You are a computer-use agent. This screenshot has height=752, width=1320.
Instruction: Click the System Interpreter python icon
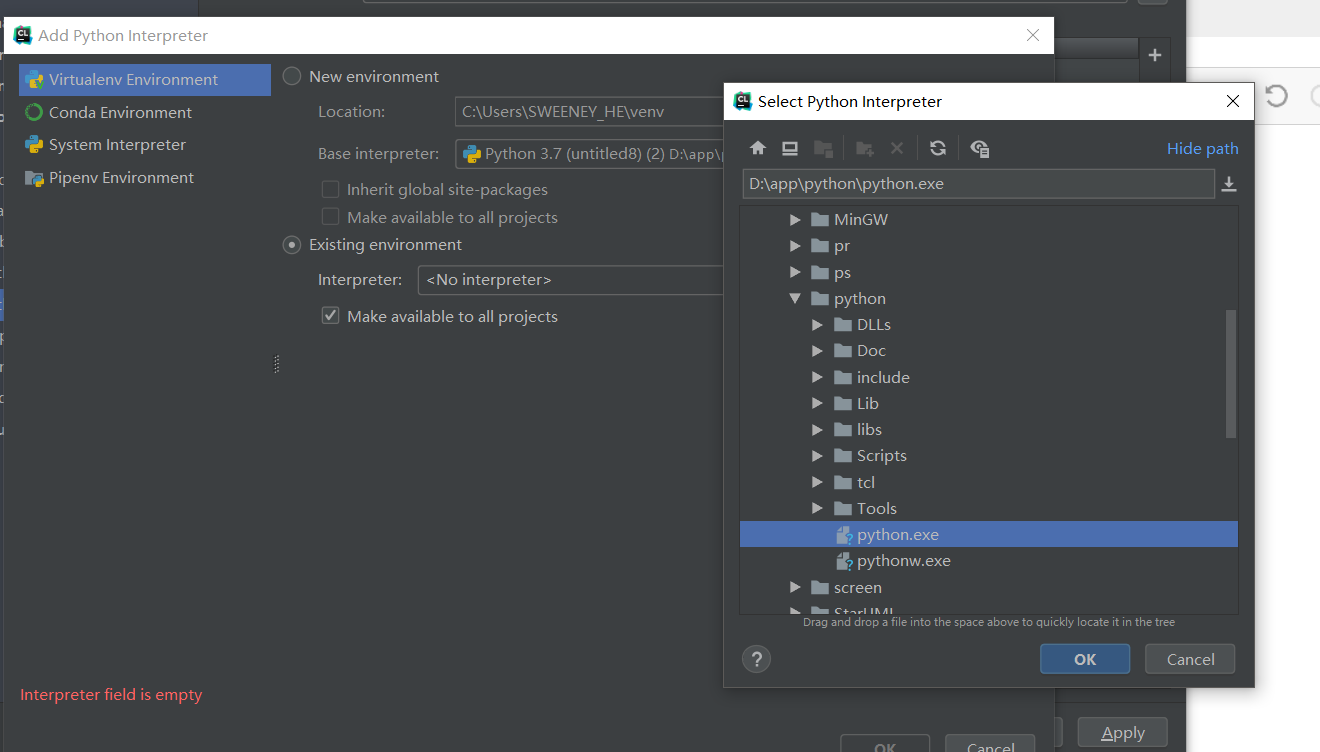coord(34,145)
